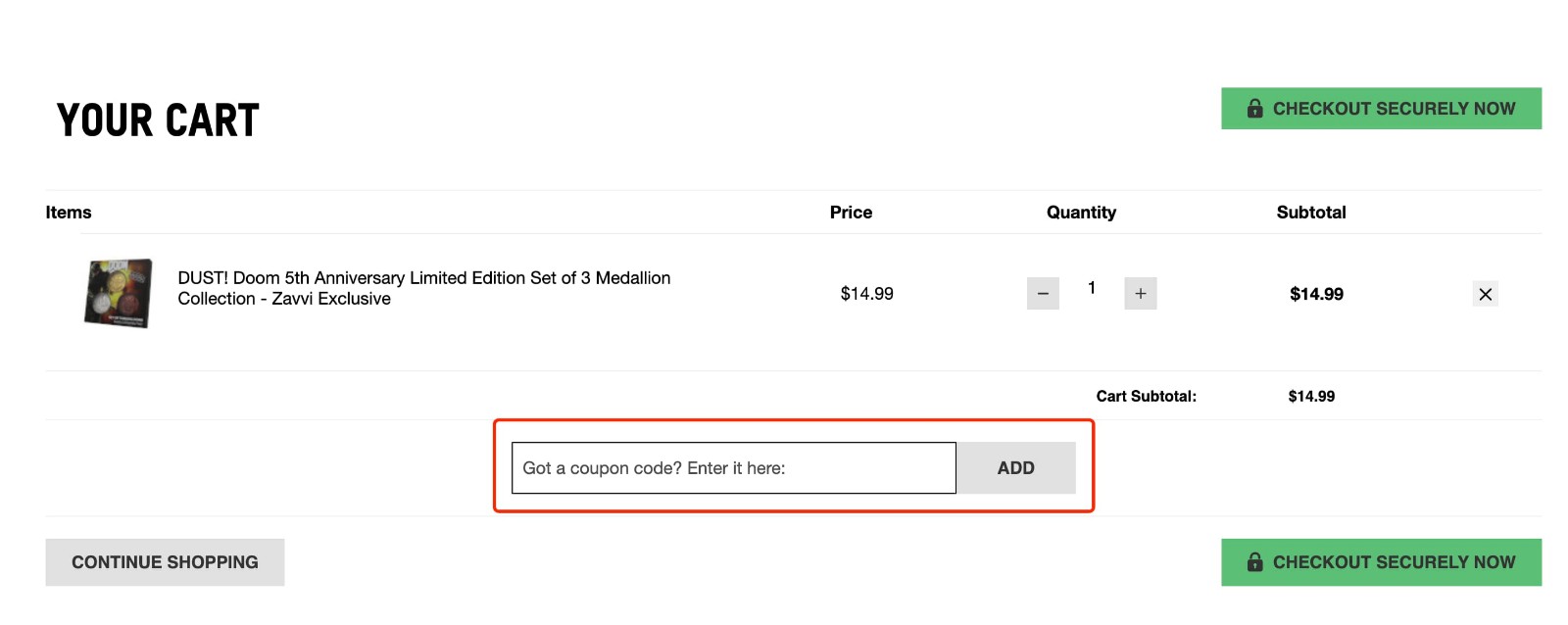Click the padlock icon on bottom checkout button
Image resolution: width=1568 pixels, height=625 pixels.
1256,561
